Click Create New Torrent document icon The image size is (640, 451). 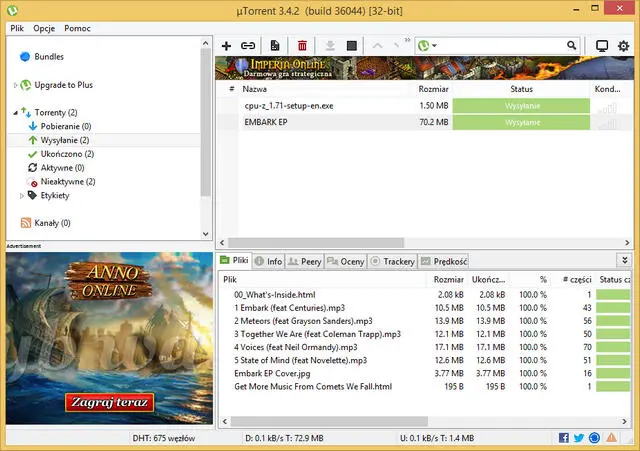pos(275,46)
